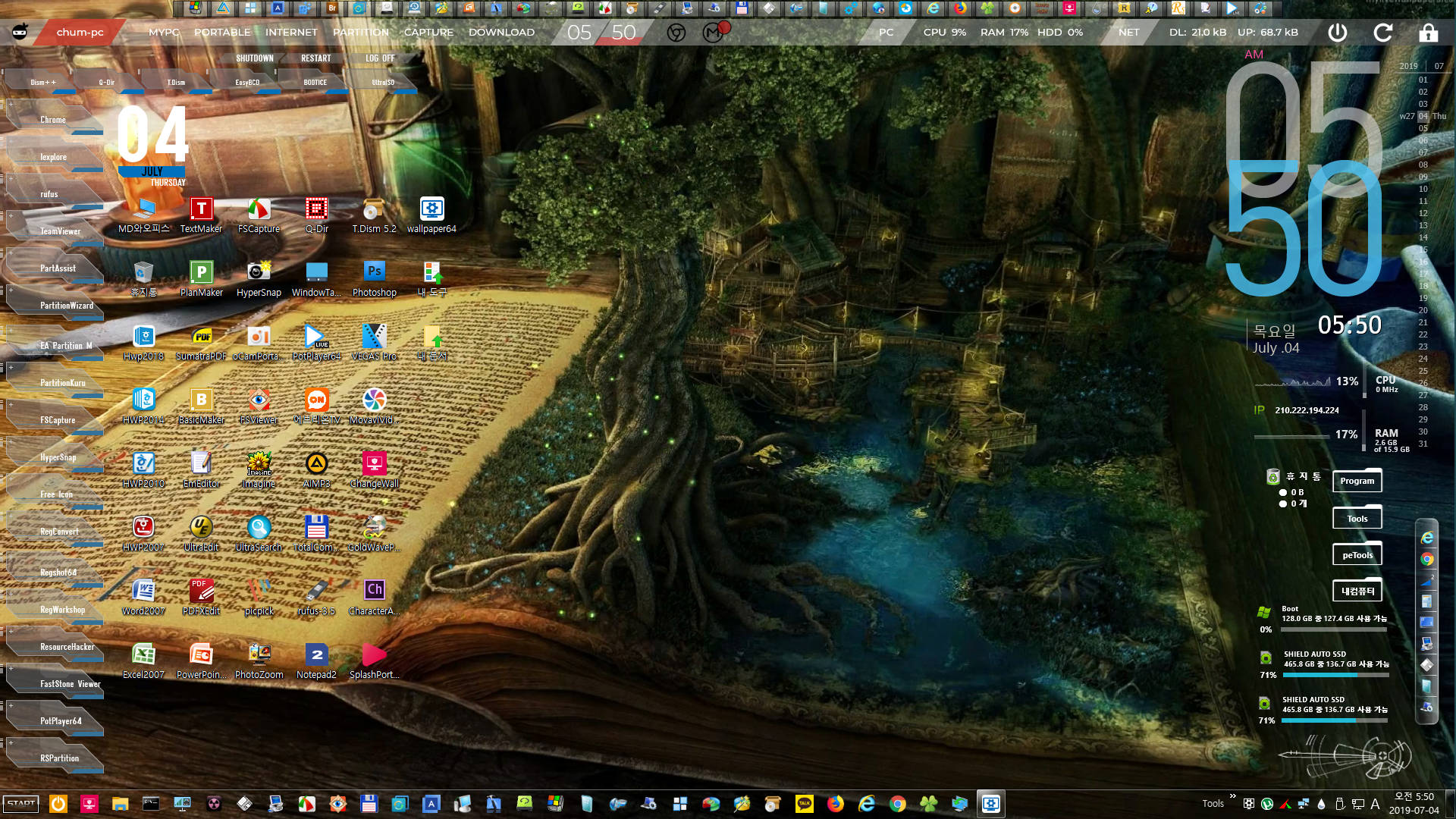Launch FSCapture from the desktop
The width and height of the screenshot is (1456, 819).
click(x=259, y=215)
